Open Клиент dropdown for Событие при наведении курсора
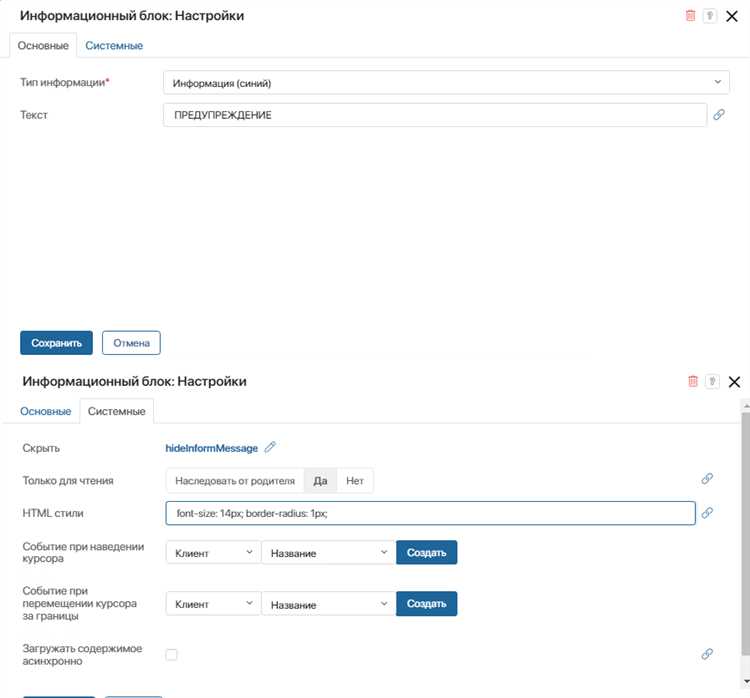 click(213, 553)
